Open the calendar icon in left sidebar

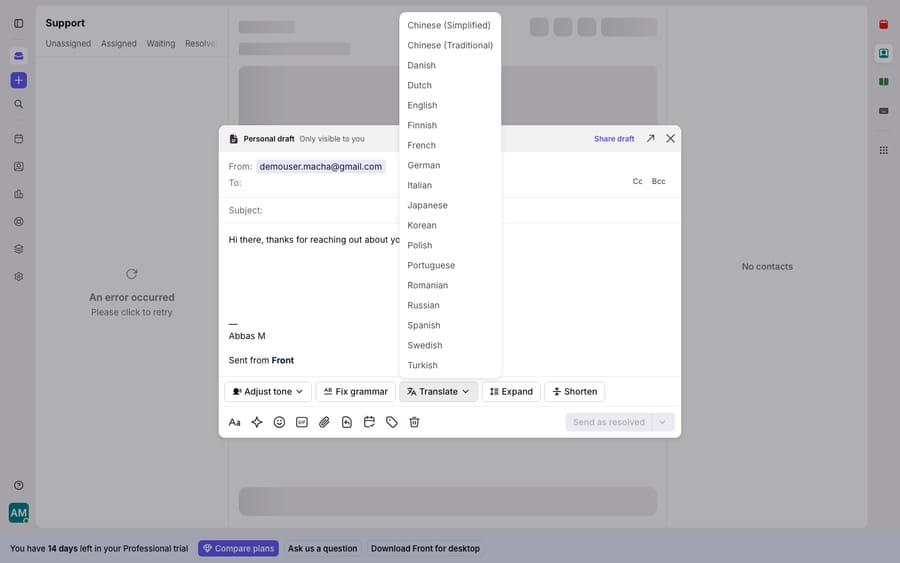[19, 139]
